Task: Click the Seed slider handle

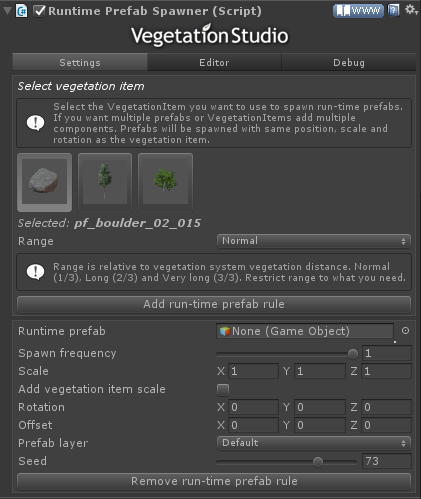Action: [318, 462]
